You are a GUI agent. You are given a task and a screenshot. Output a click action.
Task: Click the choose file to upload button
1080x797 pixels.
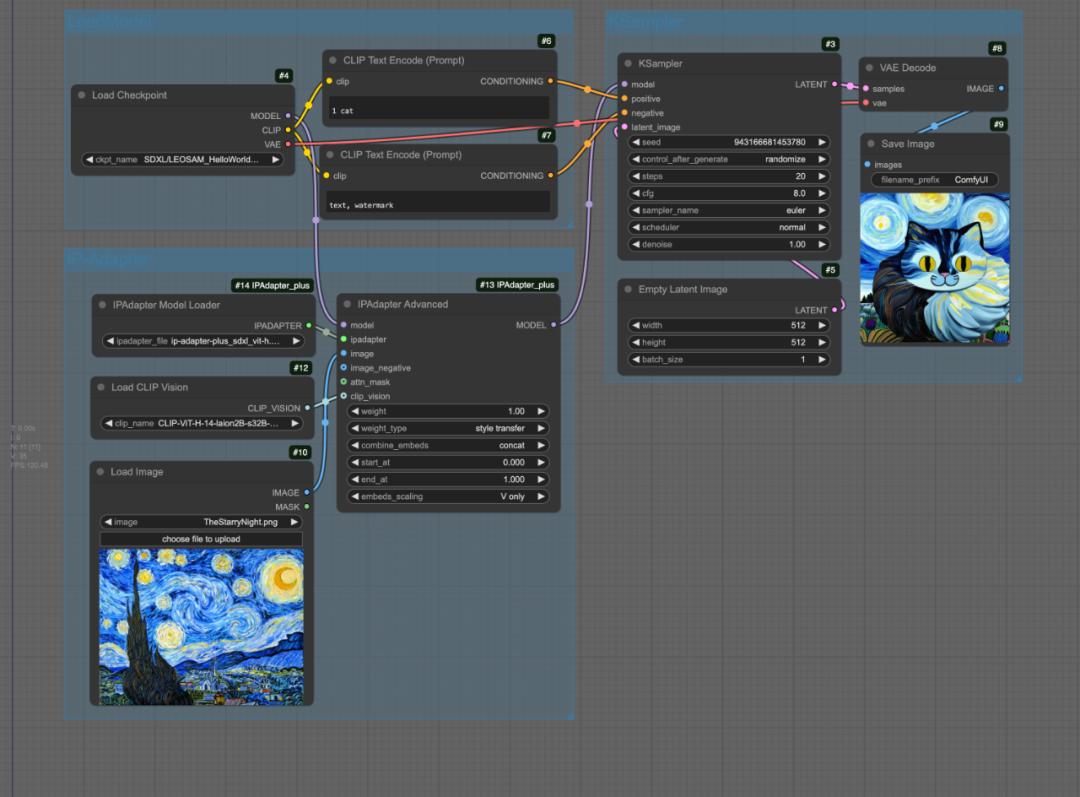click(x=201, y=539)
